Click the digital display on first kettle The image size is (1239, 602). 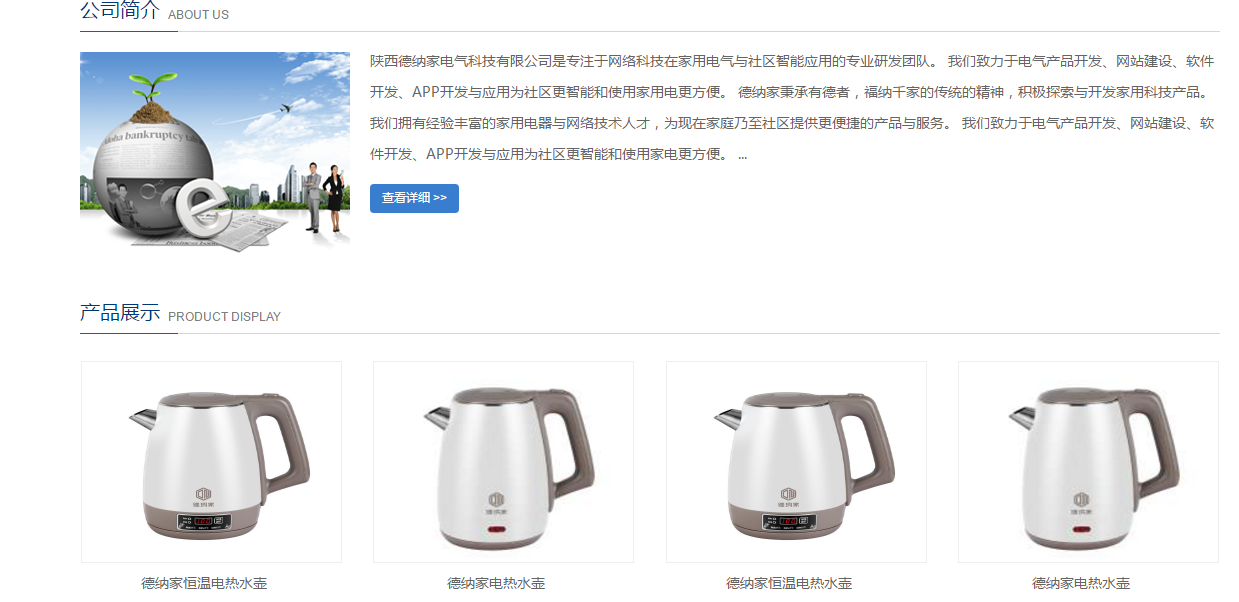(x=205, y=522)
